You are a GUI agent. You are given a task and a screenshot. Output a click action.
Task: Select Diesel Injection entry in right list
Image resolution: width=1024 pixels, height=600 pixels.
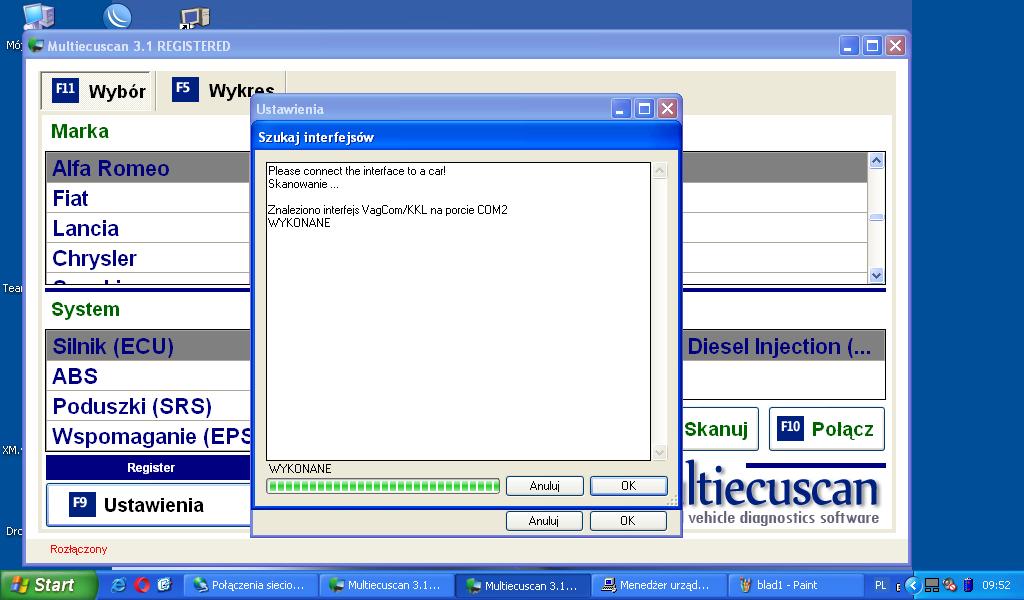pyautogui.click(x=784, y=346)
